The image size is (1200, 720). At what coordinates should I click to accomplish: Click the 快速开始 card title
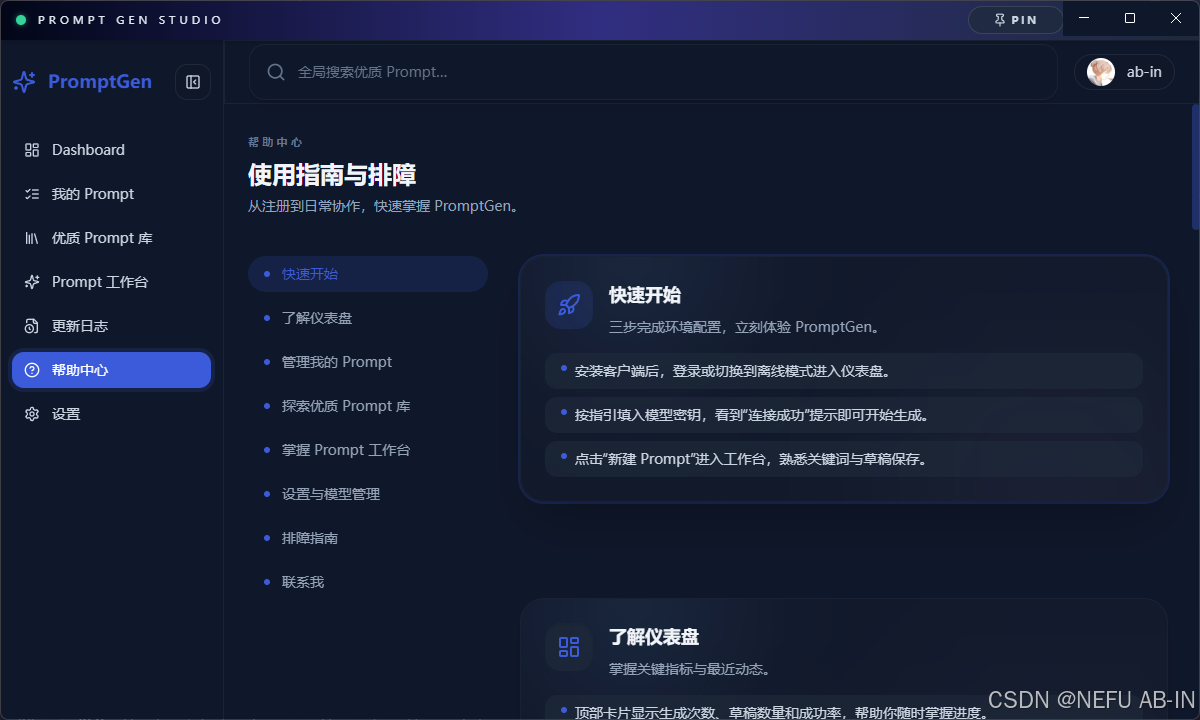tap(645, 295)
